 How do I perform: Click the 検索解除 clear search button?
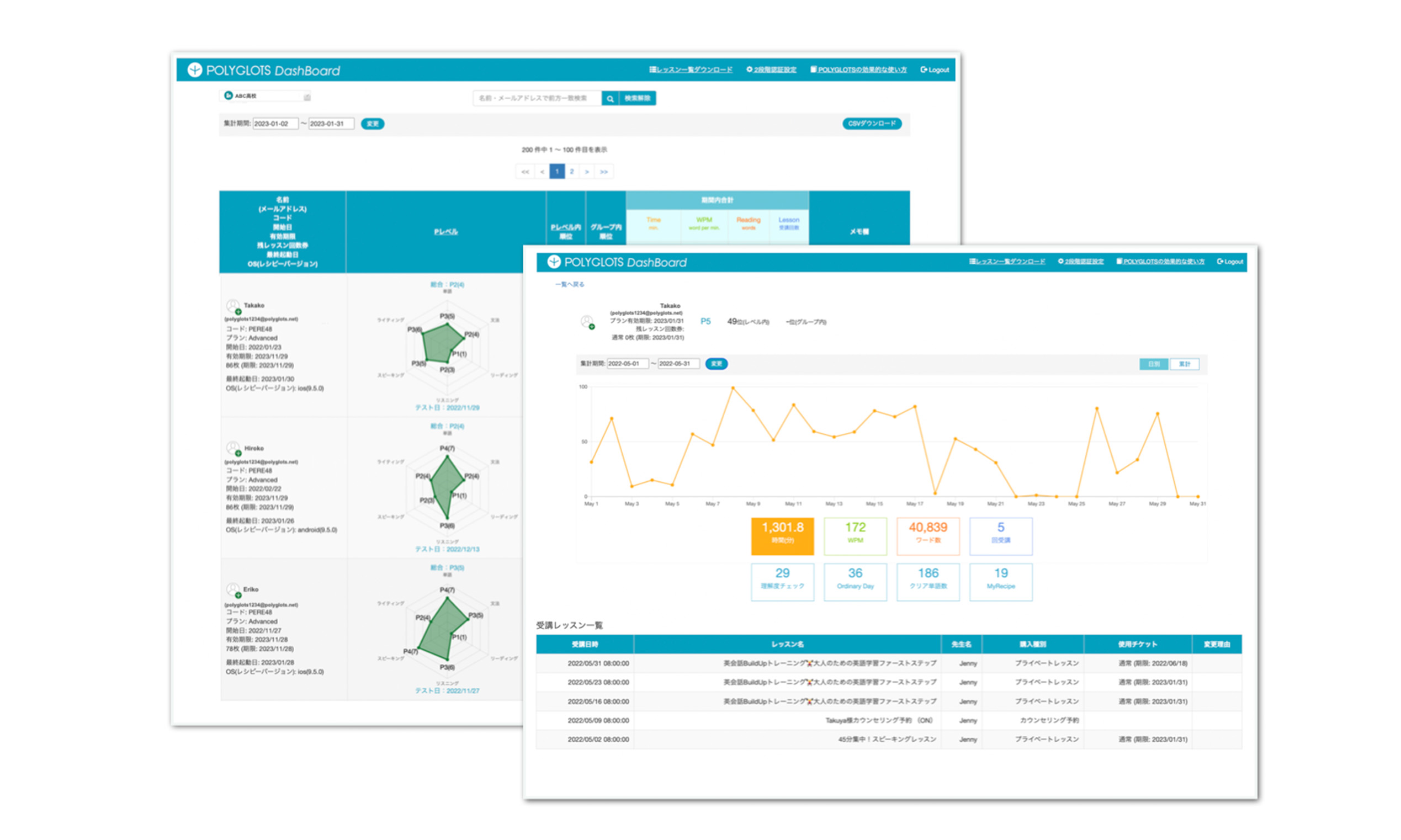[x=638, y=98]
